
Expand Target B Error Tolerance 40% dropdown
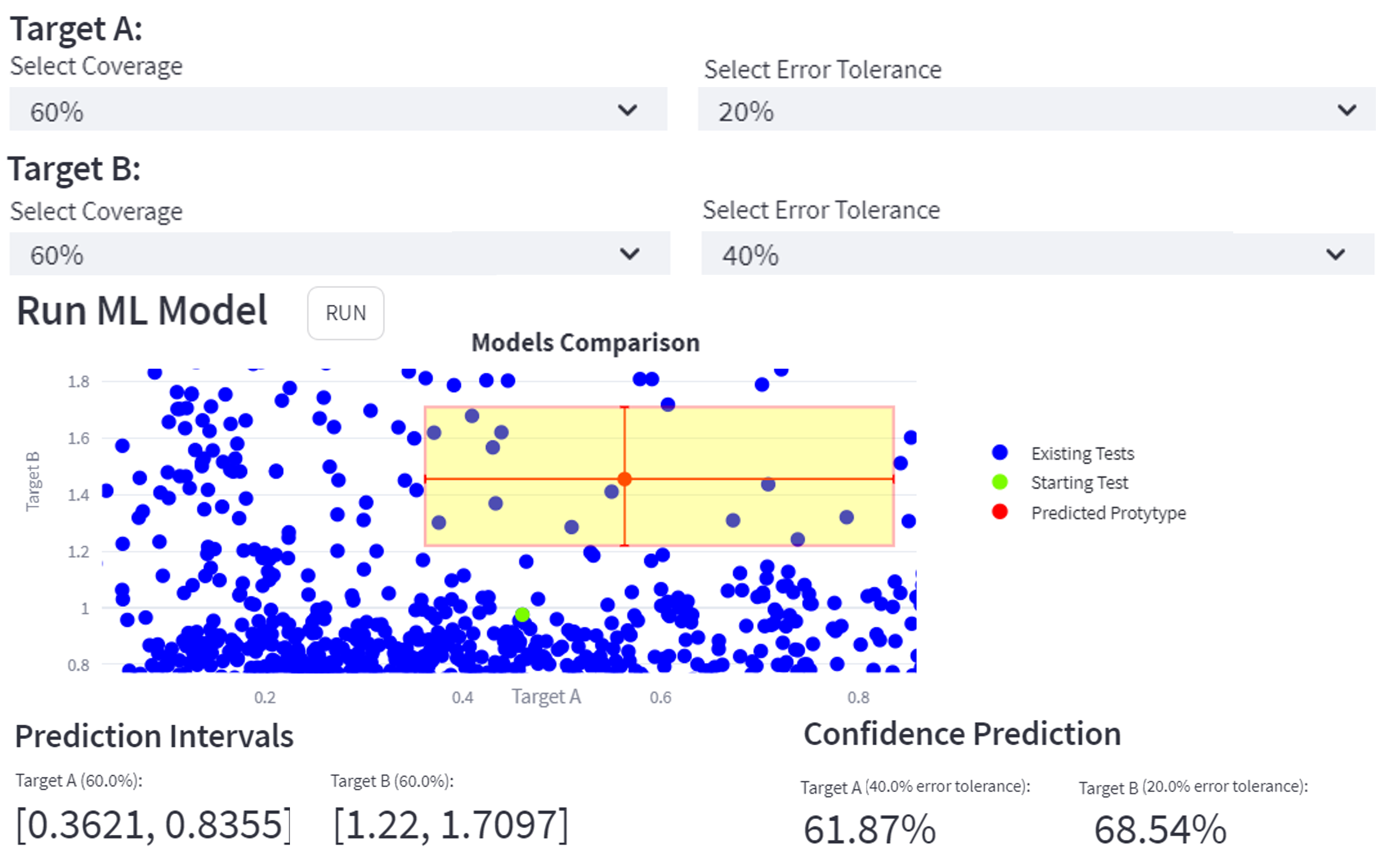point(1037,254)
